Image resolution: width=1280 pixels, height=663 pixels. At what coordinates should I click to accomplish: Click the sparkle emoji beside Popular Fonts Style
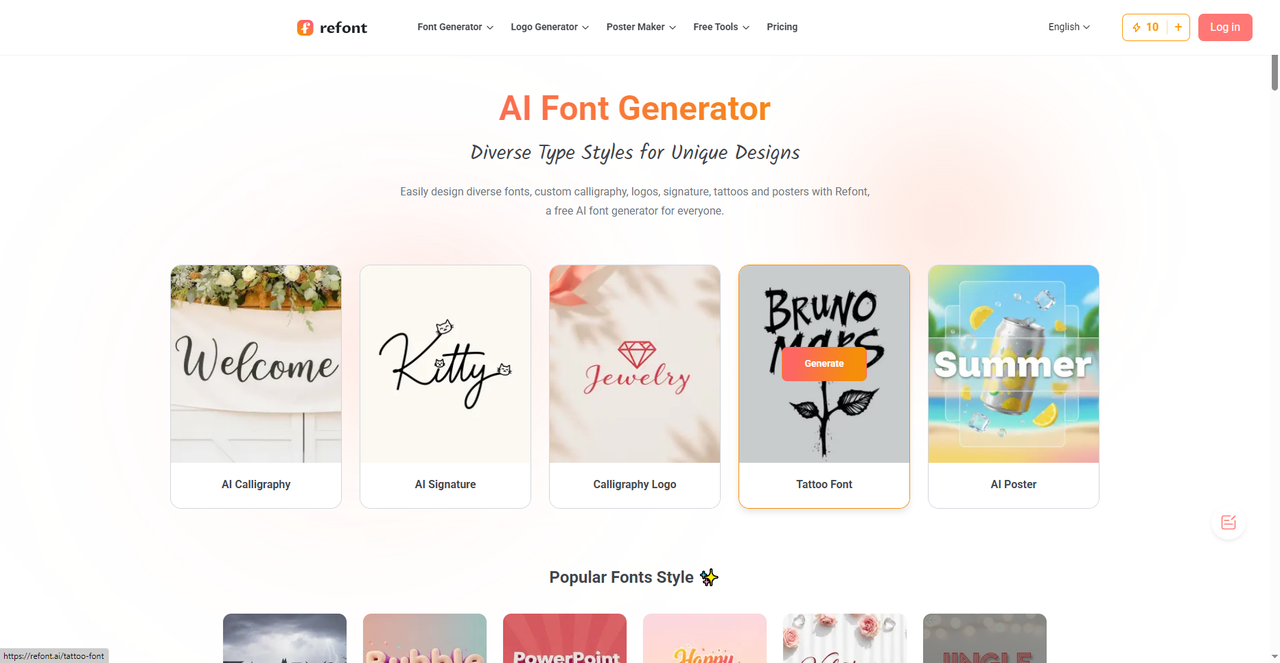(x=709, y=577)
